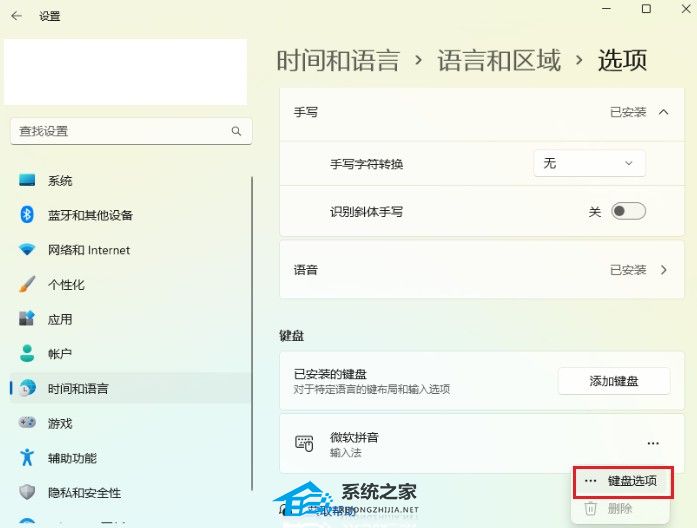Viewport: 697px width, 528px height.
Task: Open 辅助功能 accessibility settings
Action: [72, 458]
